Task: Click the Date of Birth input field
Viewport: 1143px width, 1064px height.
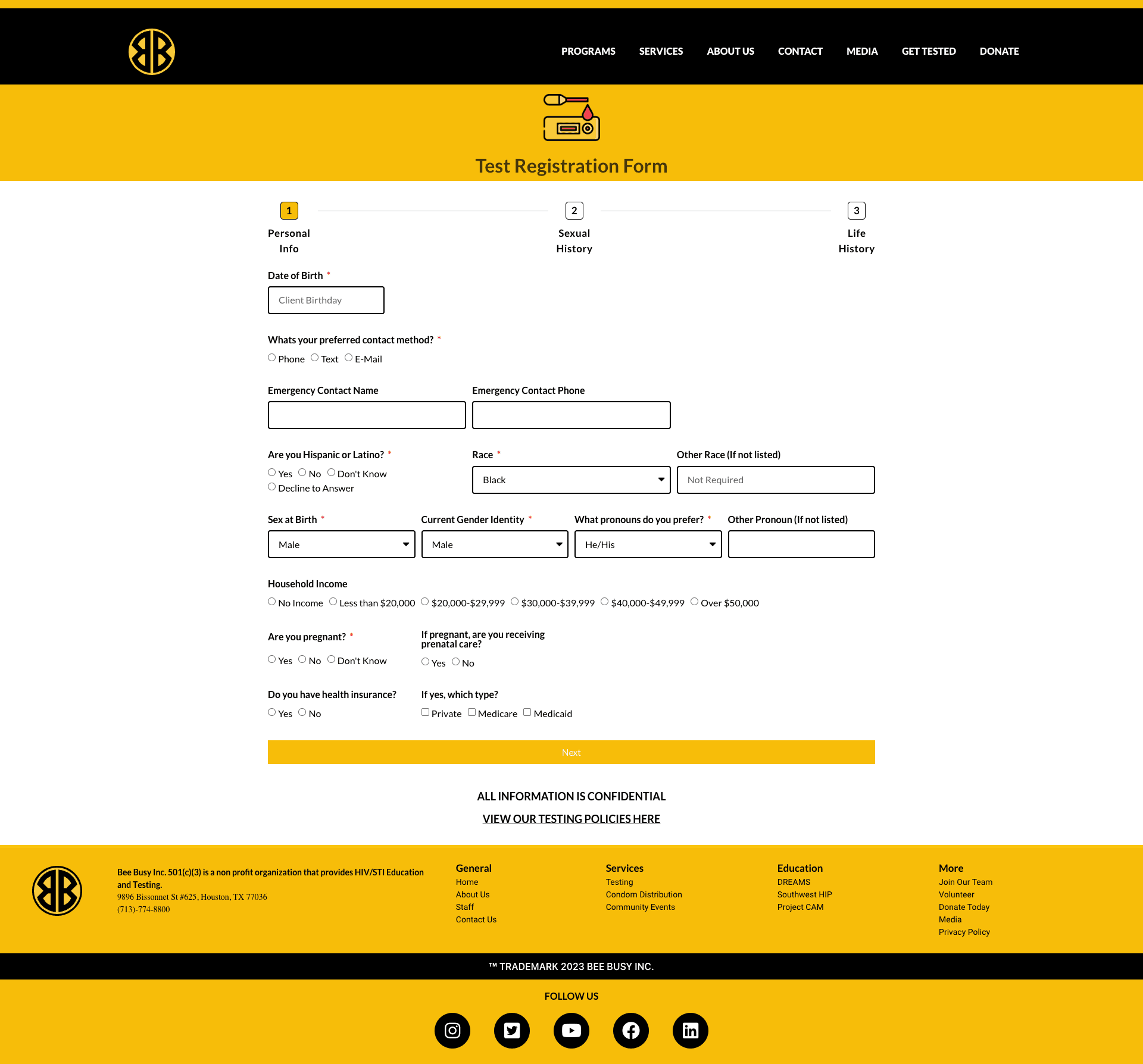Action: pos(326,300)
